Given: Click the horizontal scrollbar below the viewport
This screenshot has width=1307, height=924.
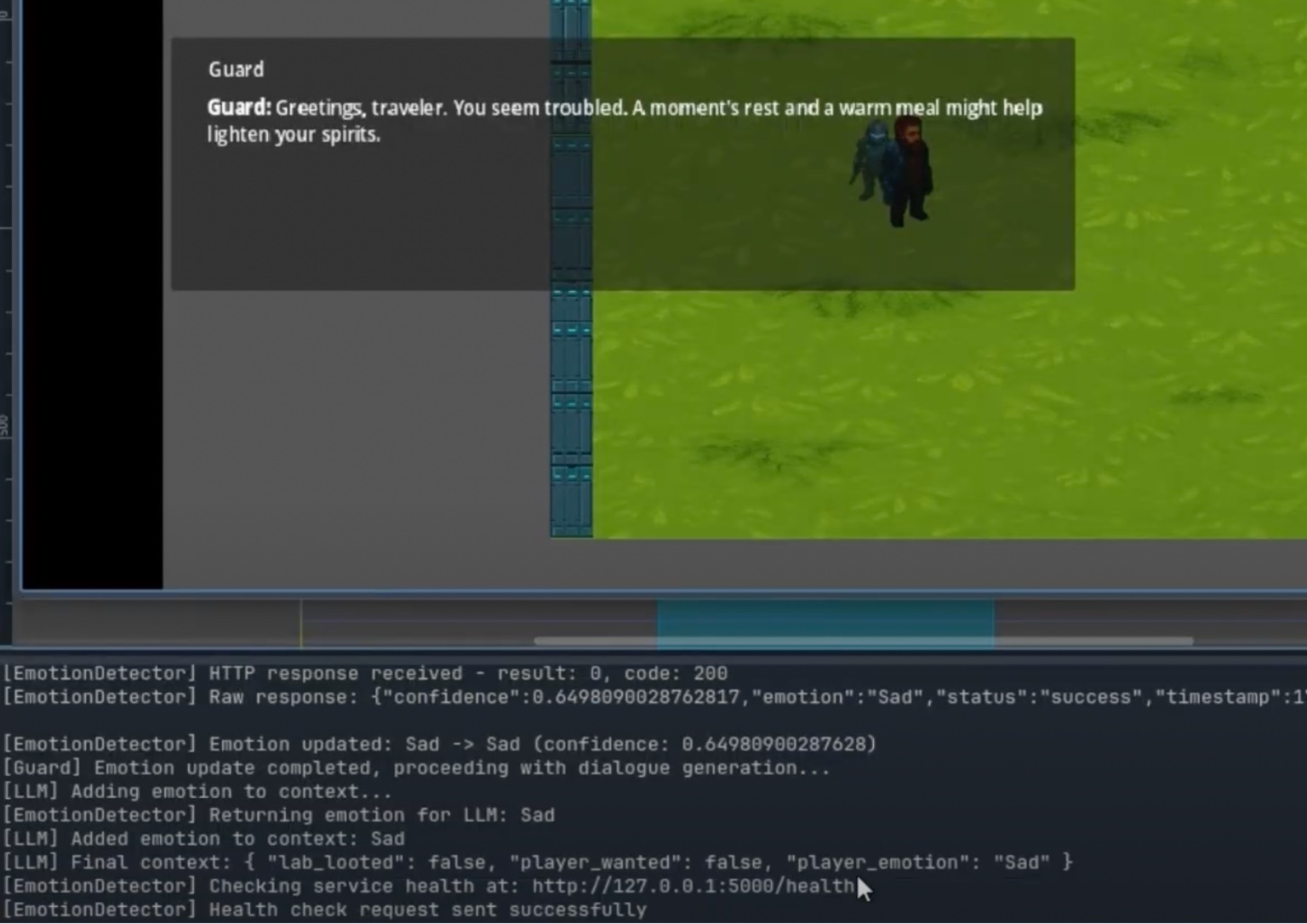Looking at the screenshot, I should (863, 641).
